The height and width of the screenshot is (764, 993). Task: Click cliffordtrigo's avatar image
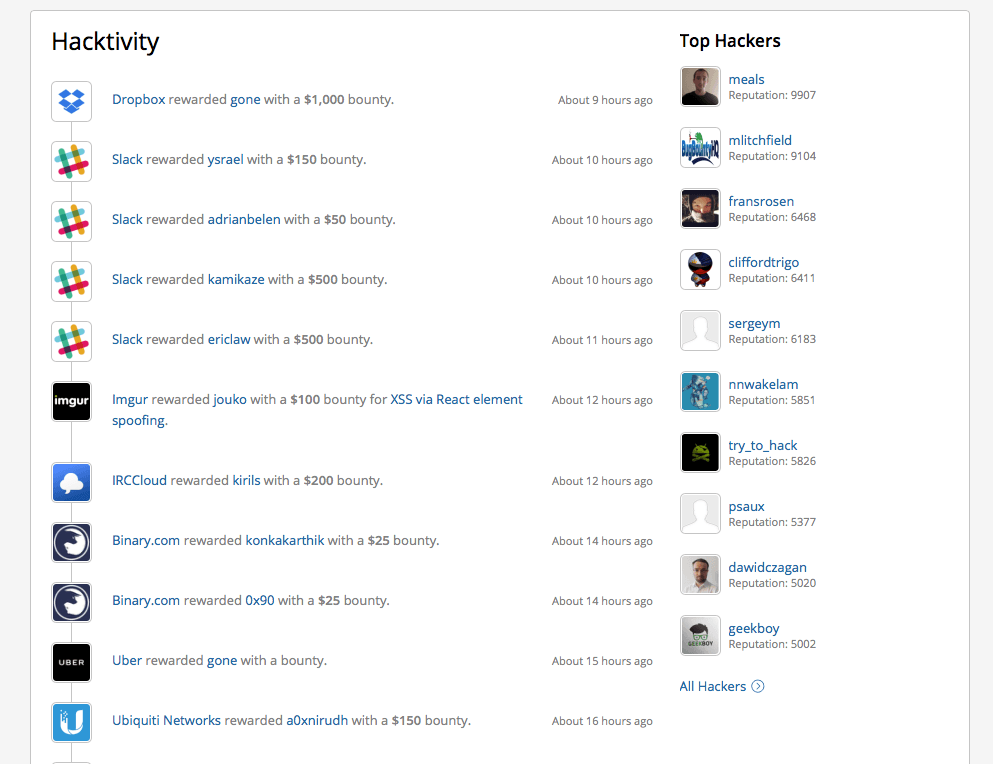point(700,270)
